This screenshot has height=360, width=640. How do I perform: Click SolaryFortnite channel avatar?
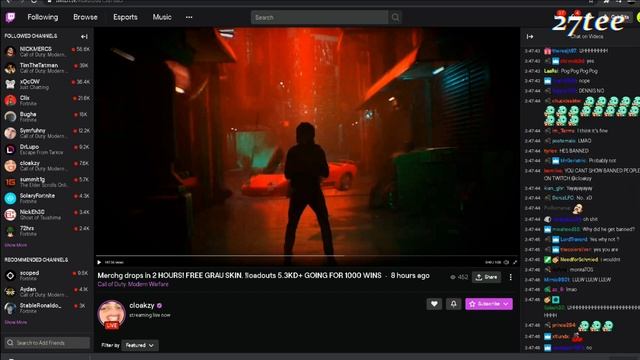[x=10, y=198]
